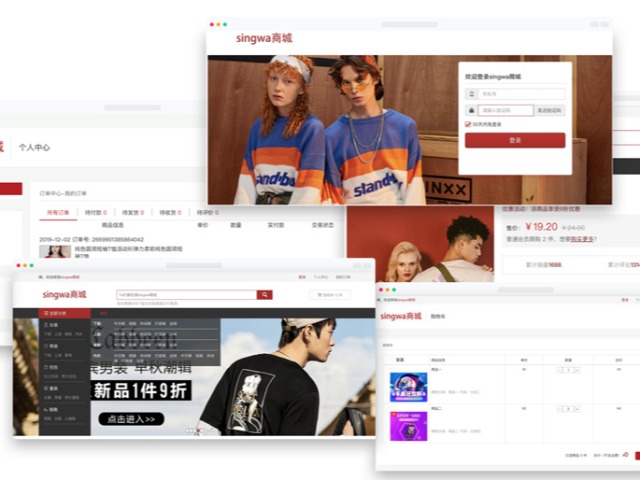Click 点击进入>> banner button
The image size is (640, 480).
[131, 419]
